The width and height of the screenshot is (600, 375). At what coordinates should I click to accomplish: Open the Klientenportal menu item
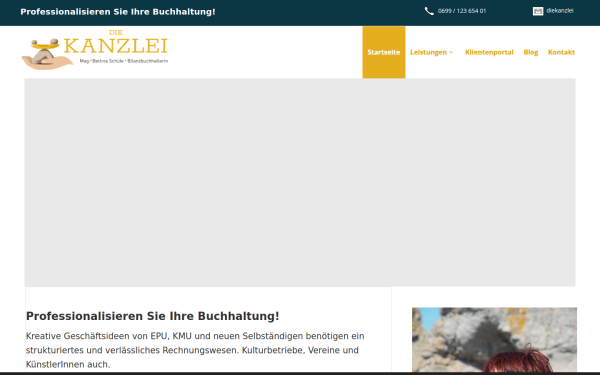tap(489, 52)
